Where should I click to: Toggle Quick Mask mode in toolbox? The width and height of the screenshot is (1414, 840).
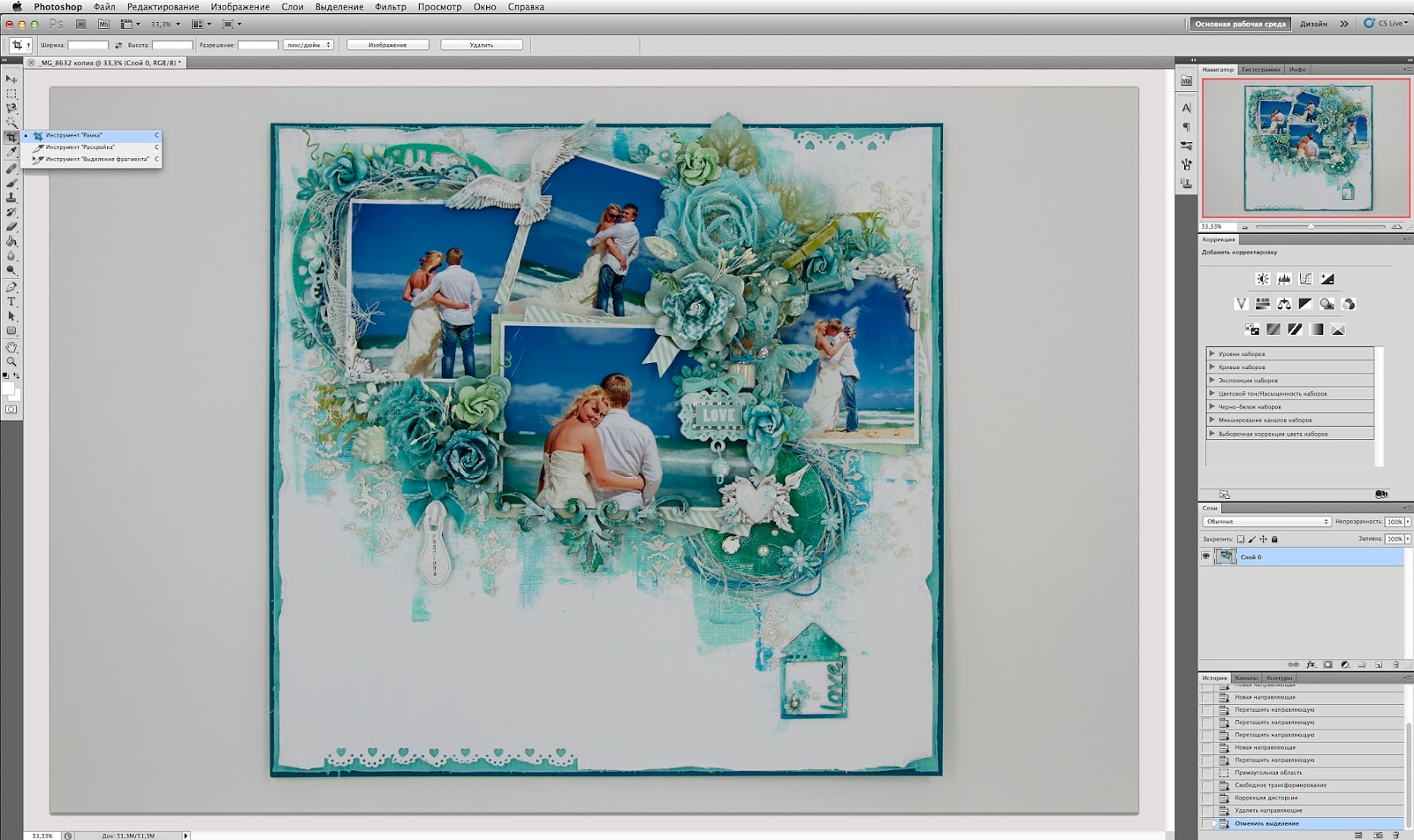coord(11,409)
